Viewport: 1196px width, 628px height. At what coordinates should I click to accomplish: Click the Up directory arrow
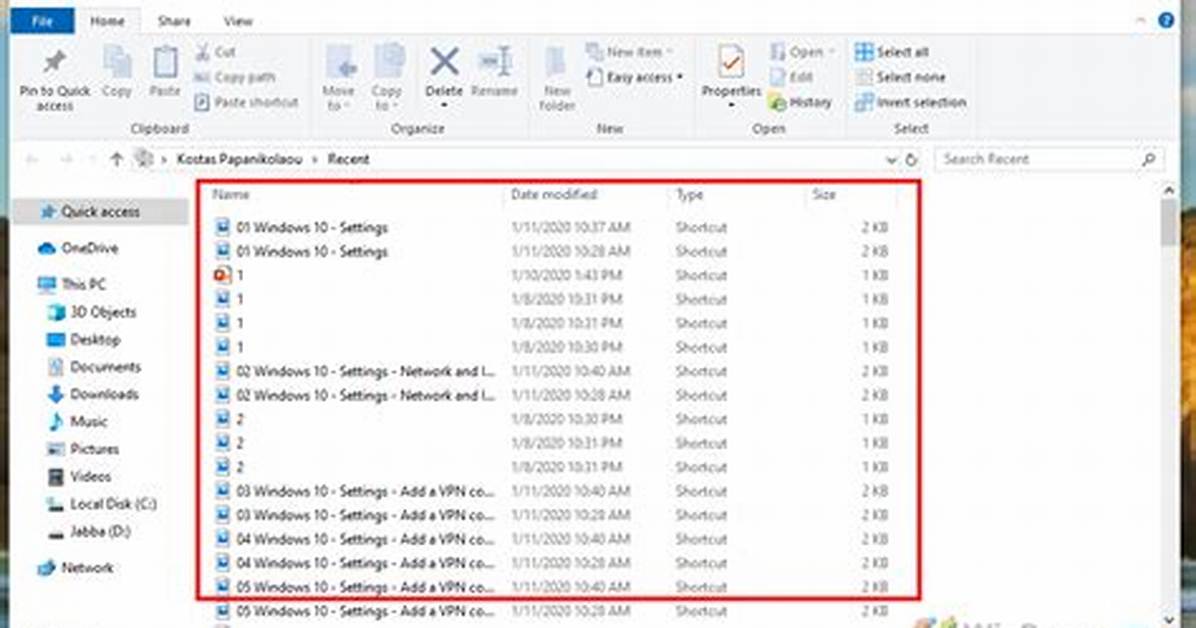117,159
